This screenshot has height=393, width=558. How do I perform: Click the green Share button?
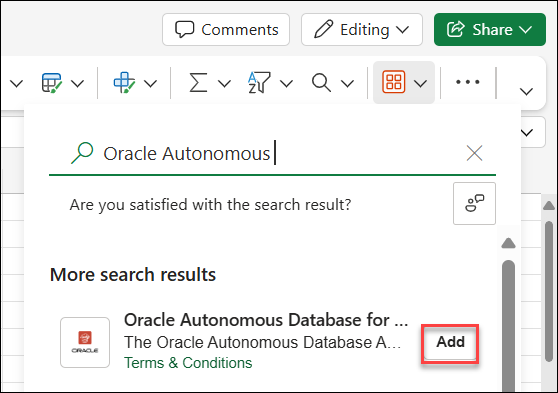[490, 30]
